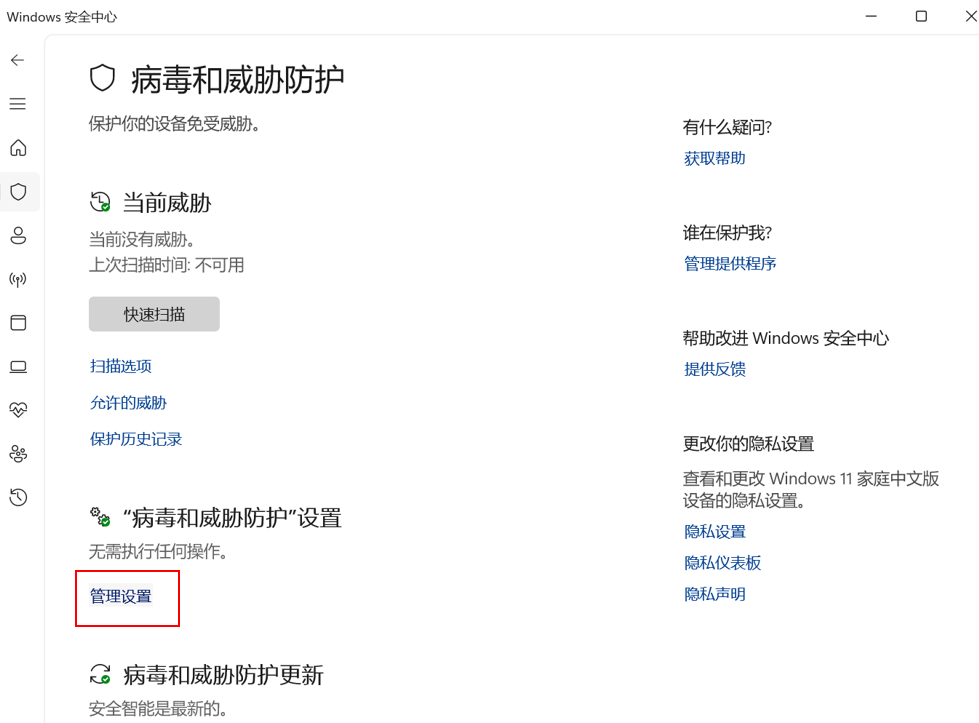Click heading 谁在保护我?
979x723 pixels.
[x=727, y=233]
